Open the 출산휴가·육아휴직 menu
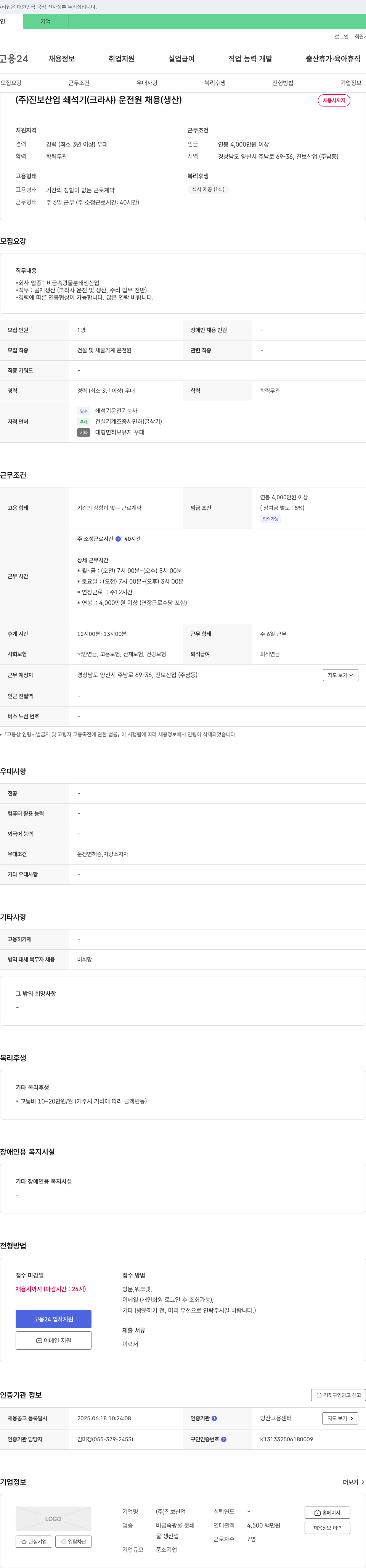This screenshot has height=1568, width=366. [332, 59]
